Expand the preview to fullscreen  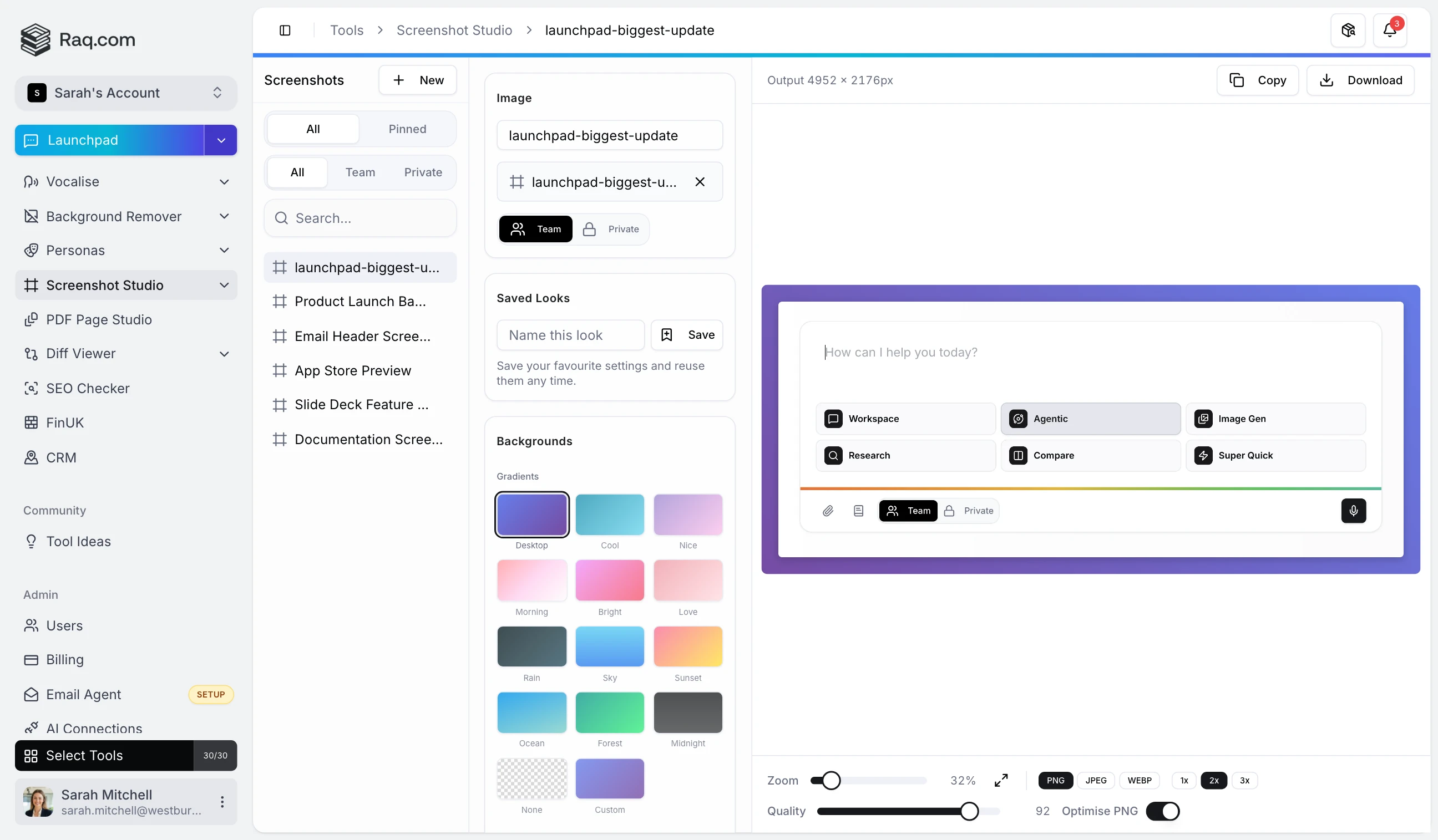1000,780
